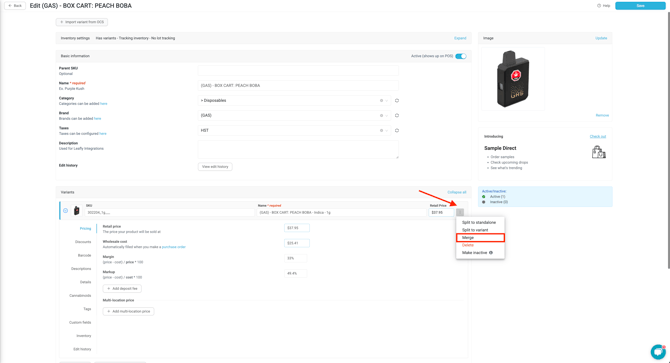Choose Make inactive from menu
670x363 pixels.
475,253
